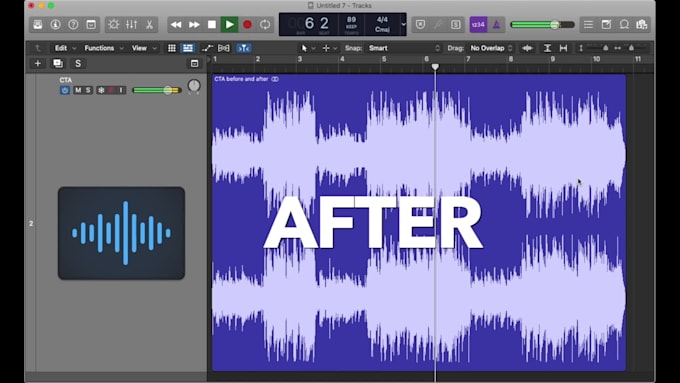Image resolution: width=680 pixels, height=383 pixels.
Task: Toggle the Solo S button in control bar
Action: 456,25
